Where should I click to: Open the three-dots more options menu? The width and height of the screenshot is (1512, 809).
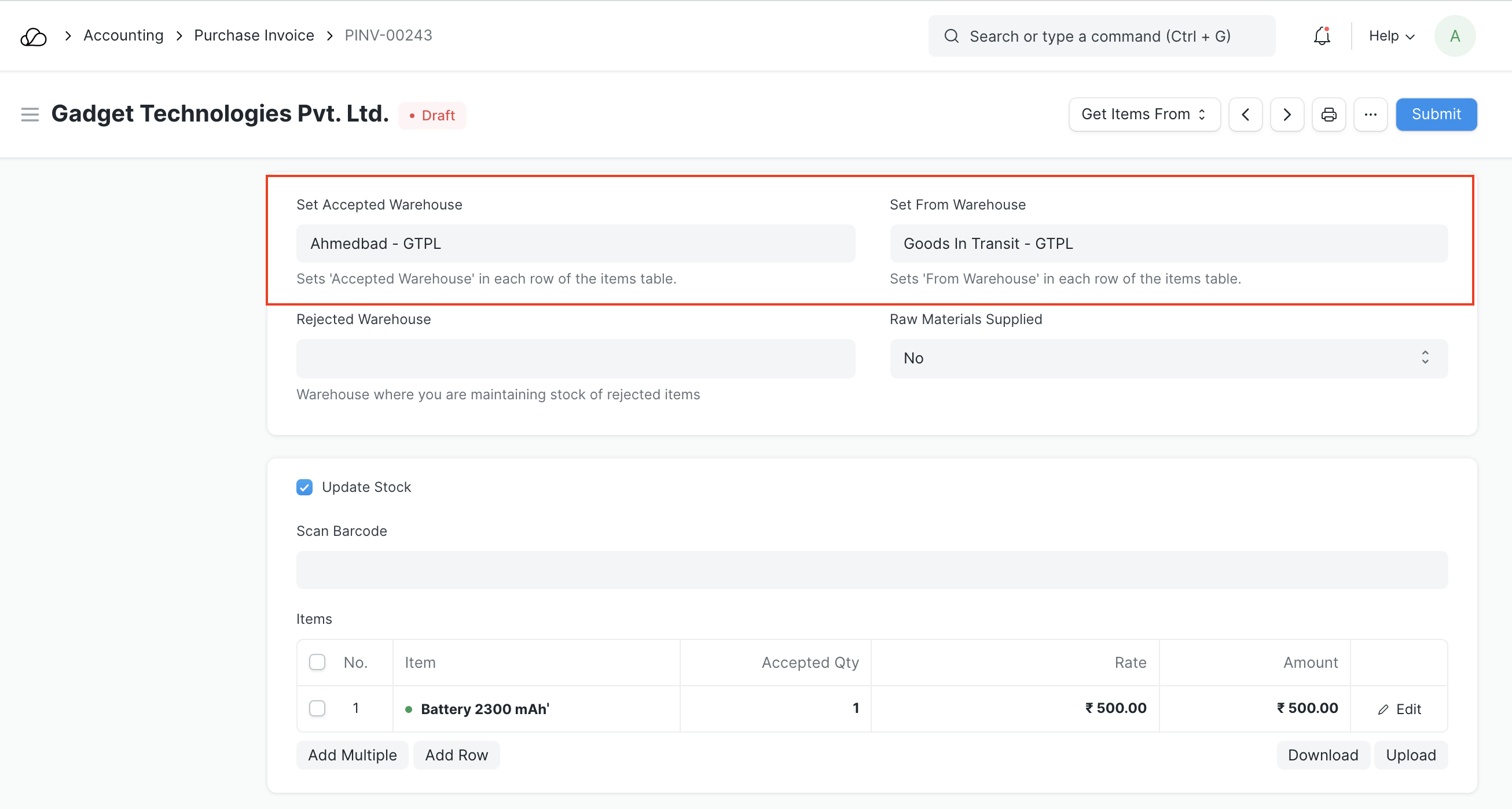tap(1370, 115)
